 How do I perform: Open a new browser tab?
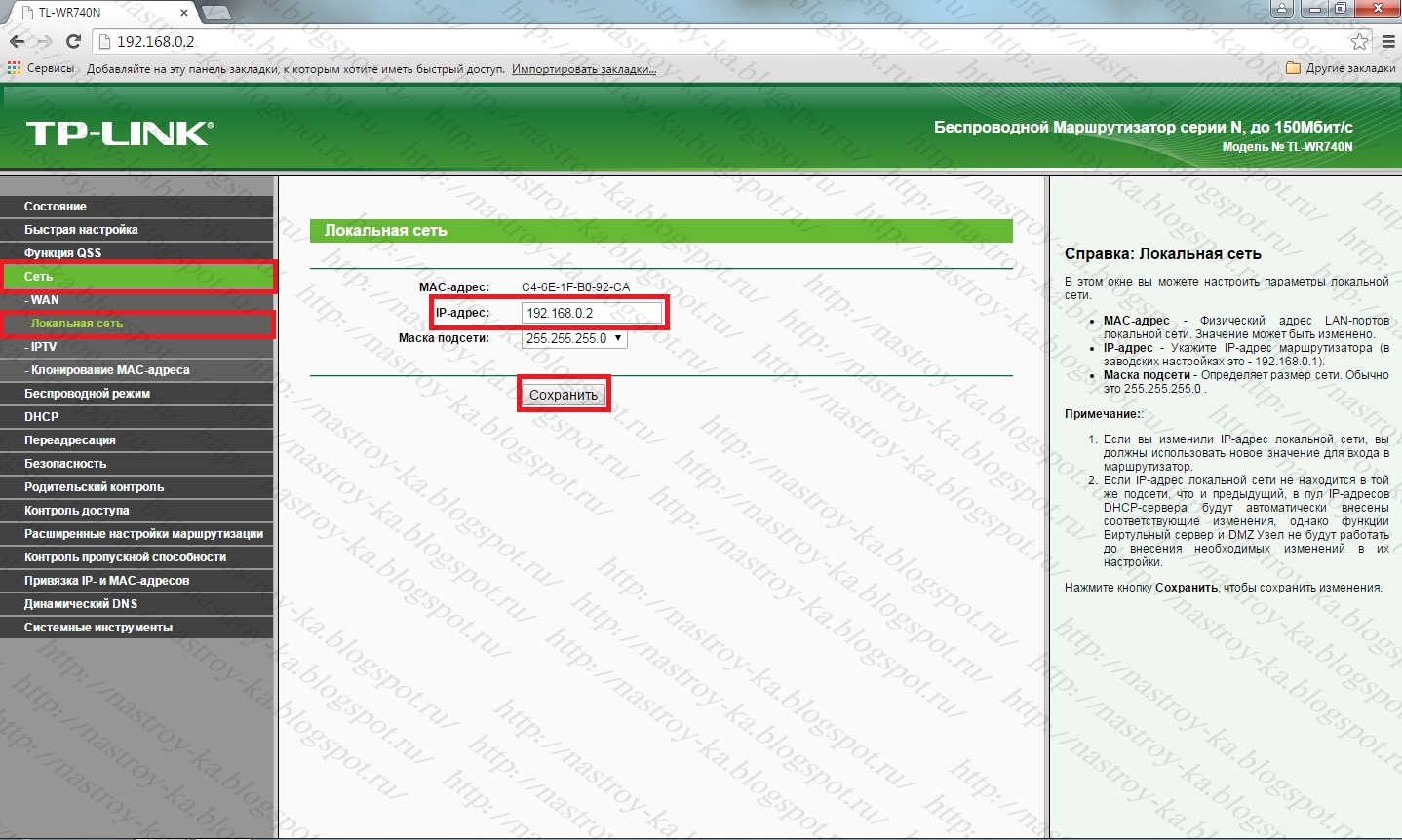215,13
